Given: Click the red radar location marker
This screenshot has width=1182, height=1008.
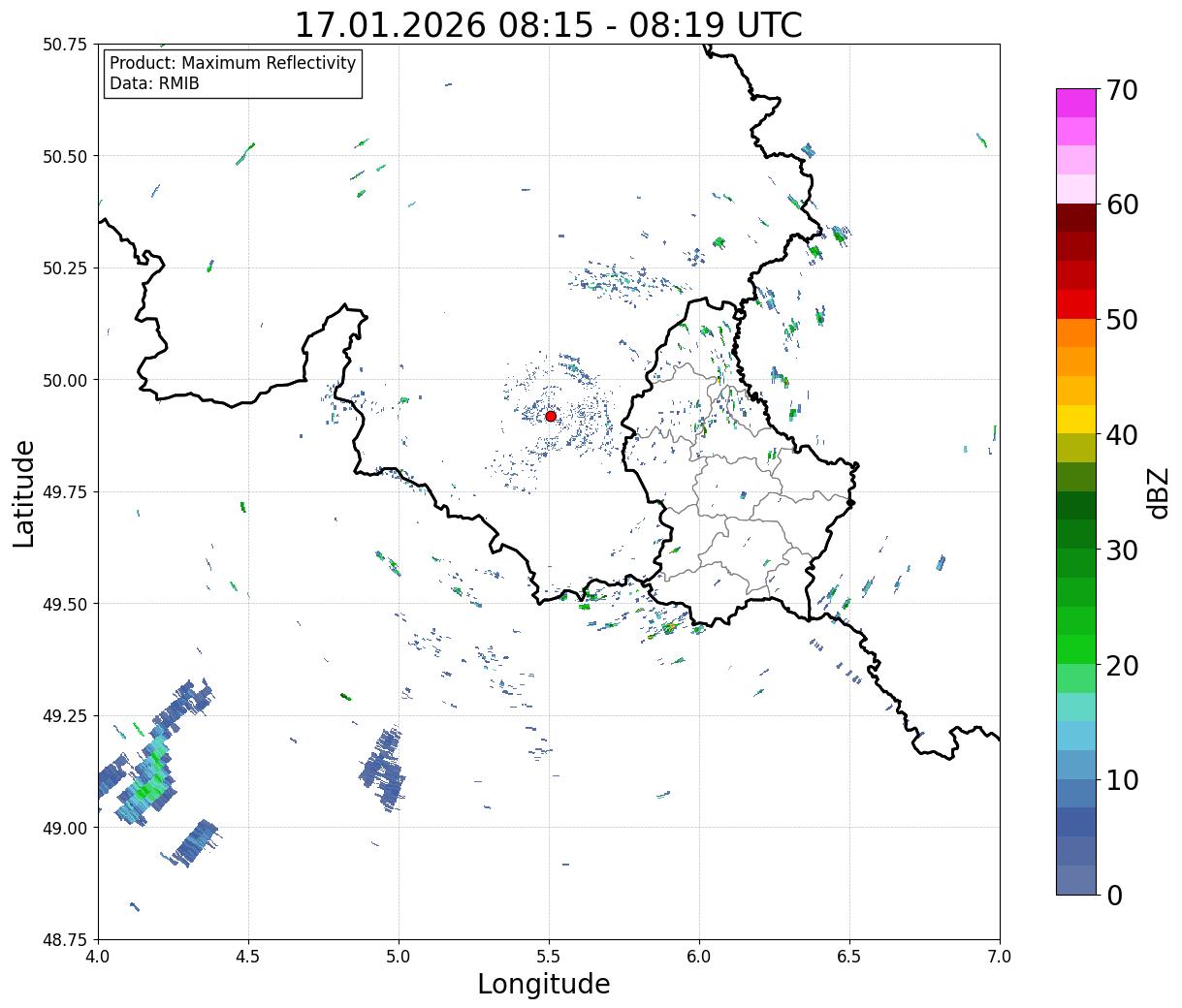Looking at the screenshot, I should pos(550,416).
